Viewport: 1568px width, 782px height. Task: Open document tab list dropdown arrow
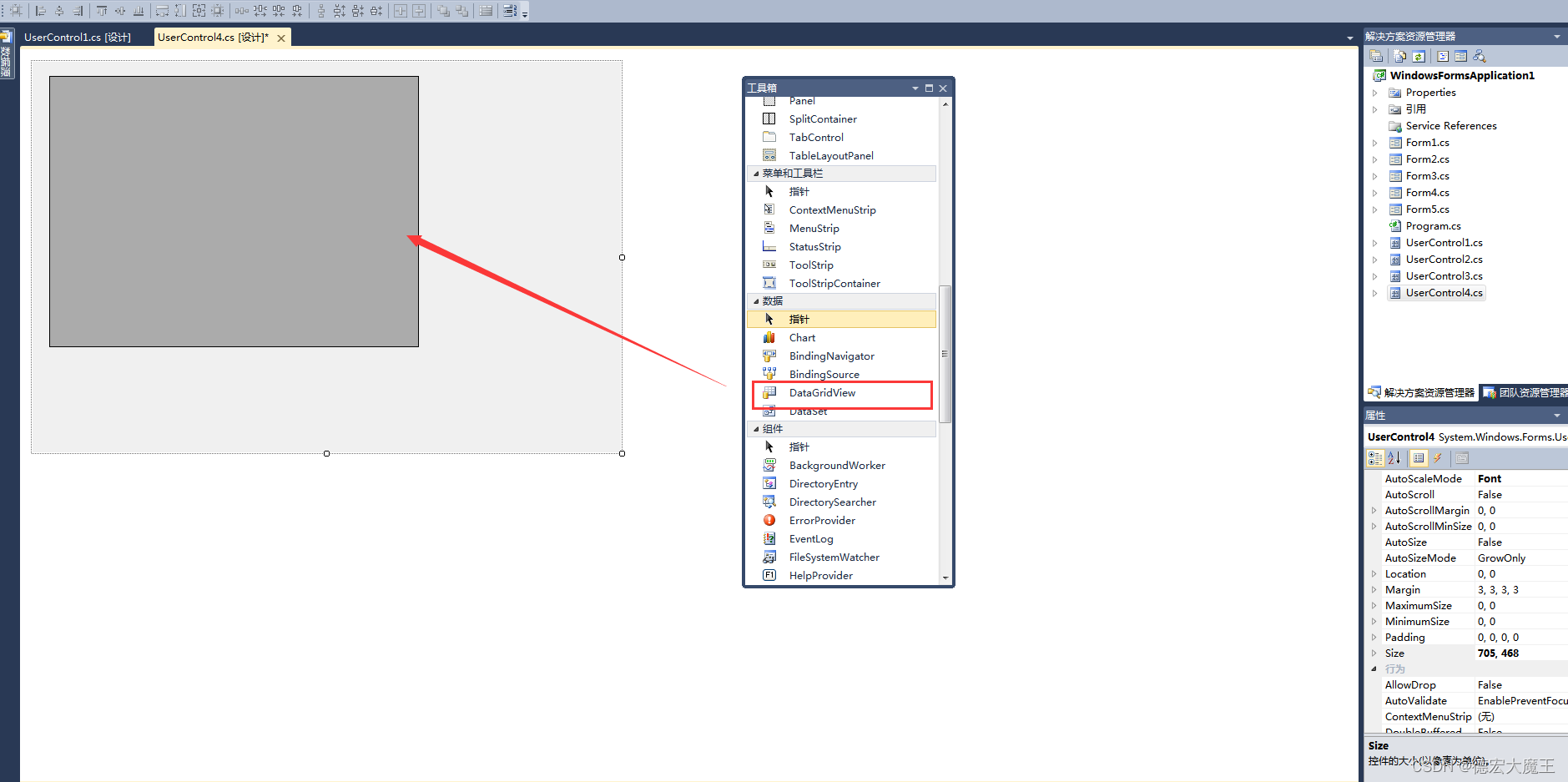point(1350,38)
